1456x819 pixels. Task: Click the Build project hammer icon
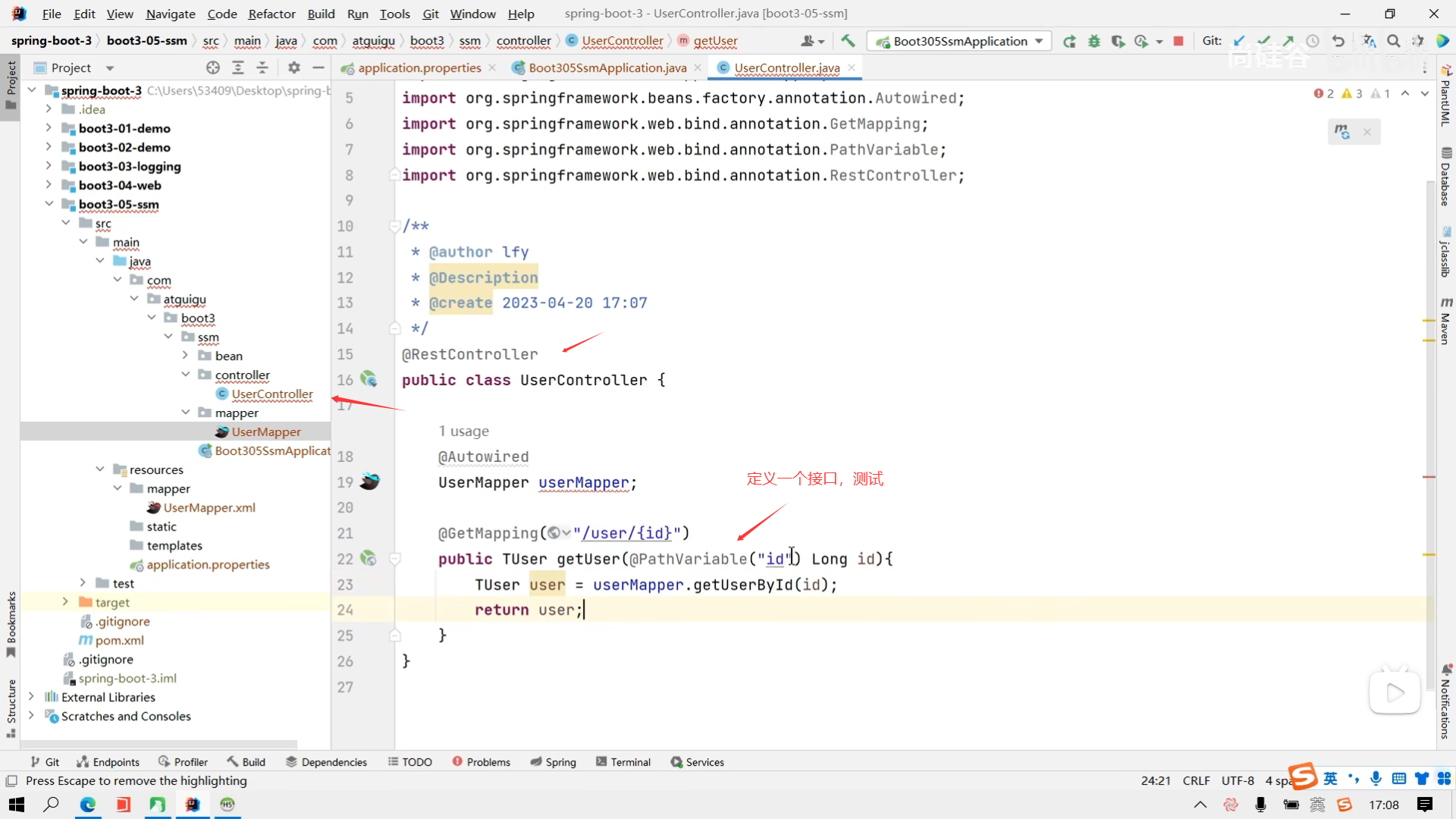click(x=848, y=41)
